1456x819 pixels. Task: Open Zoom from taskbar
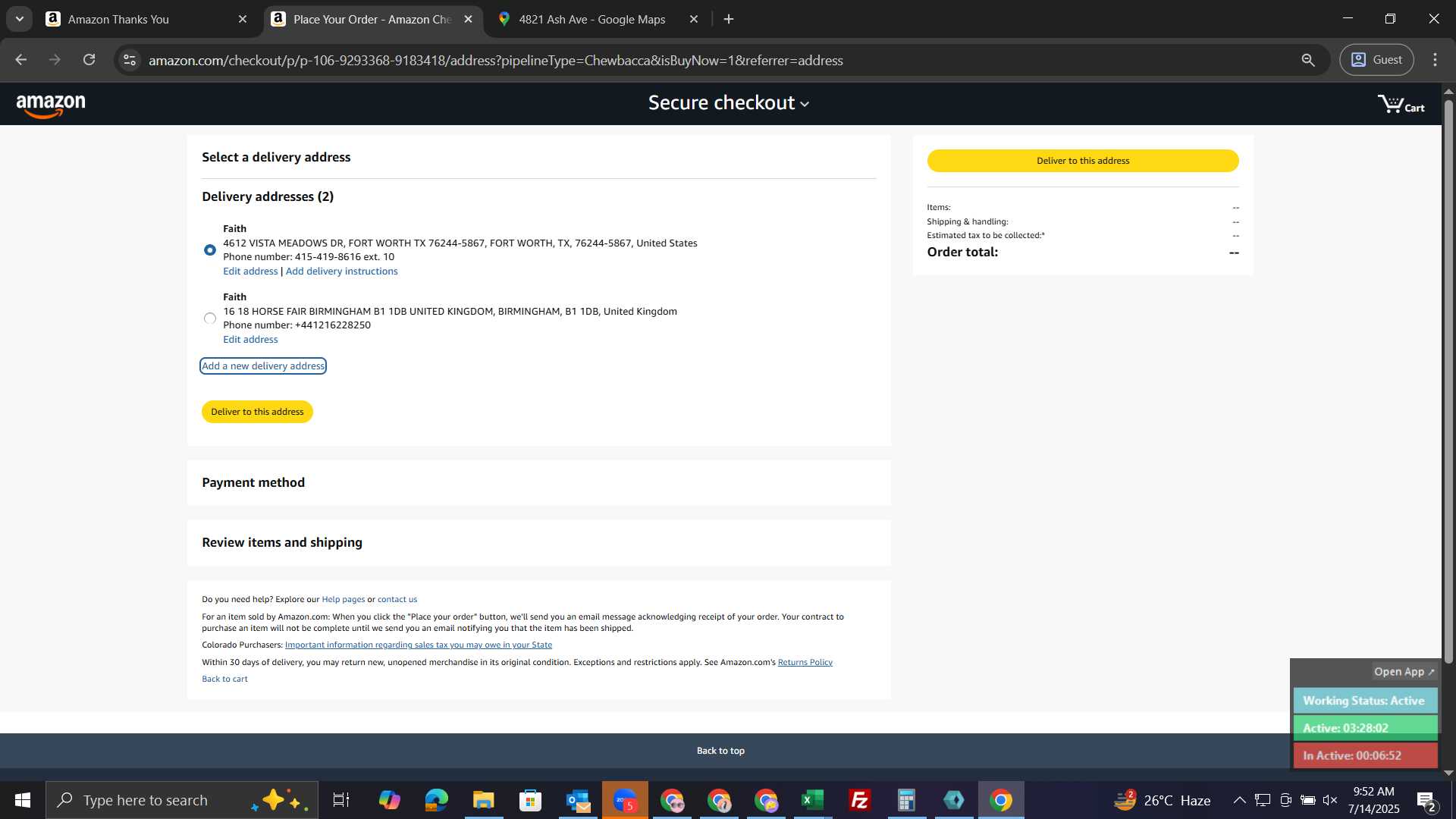(x=625, y=800)
